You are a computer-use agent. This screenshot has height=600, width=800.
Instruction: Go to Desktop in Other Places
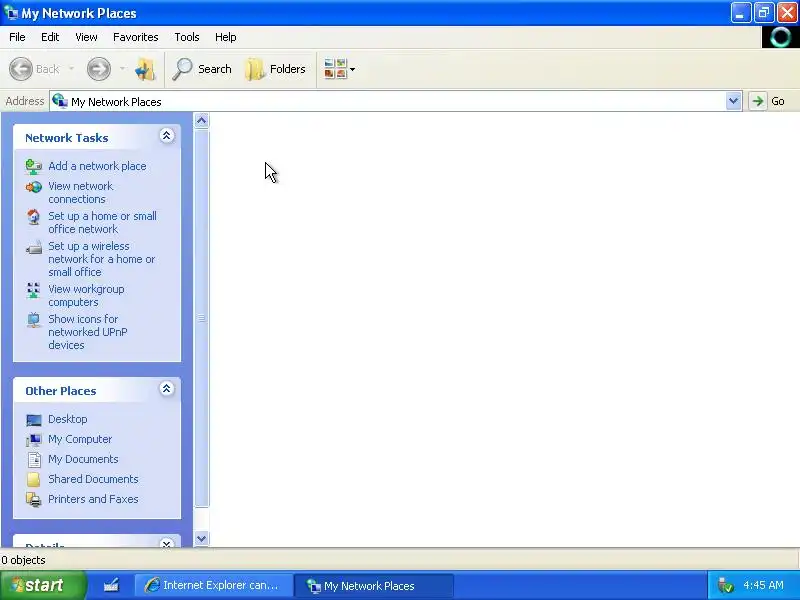tap(67, 419)
